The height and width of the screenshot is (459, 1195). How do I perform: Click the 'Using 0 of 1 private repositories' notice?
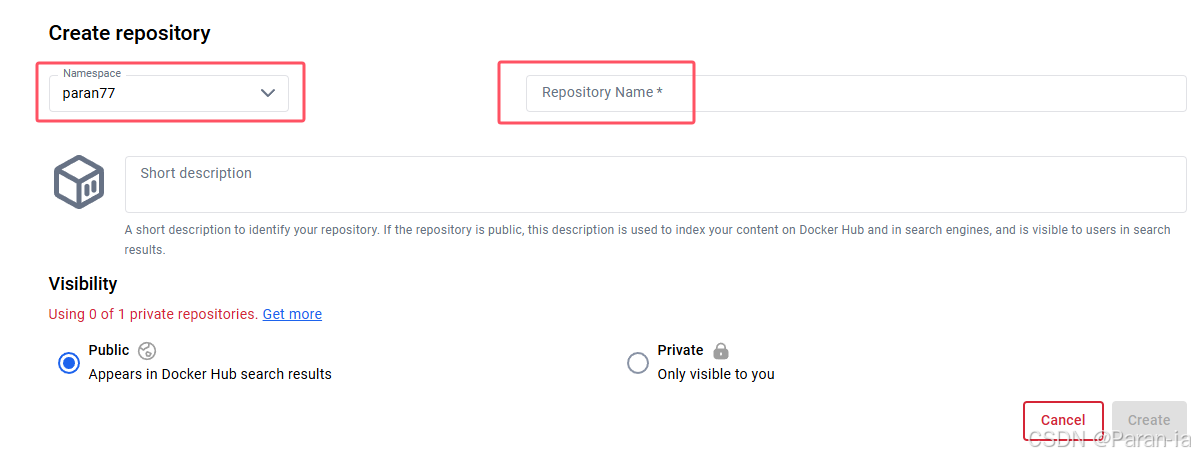tap(153, 314)
